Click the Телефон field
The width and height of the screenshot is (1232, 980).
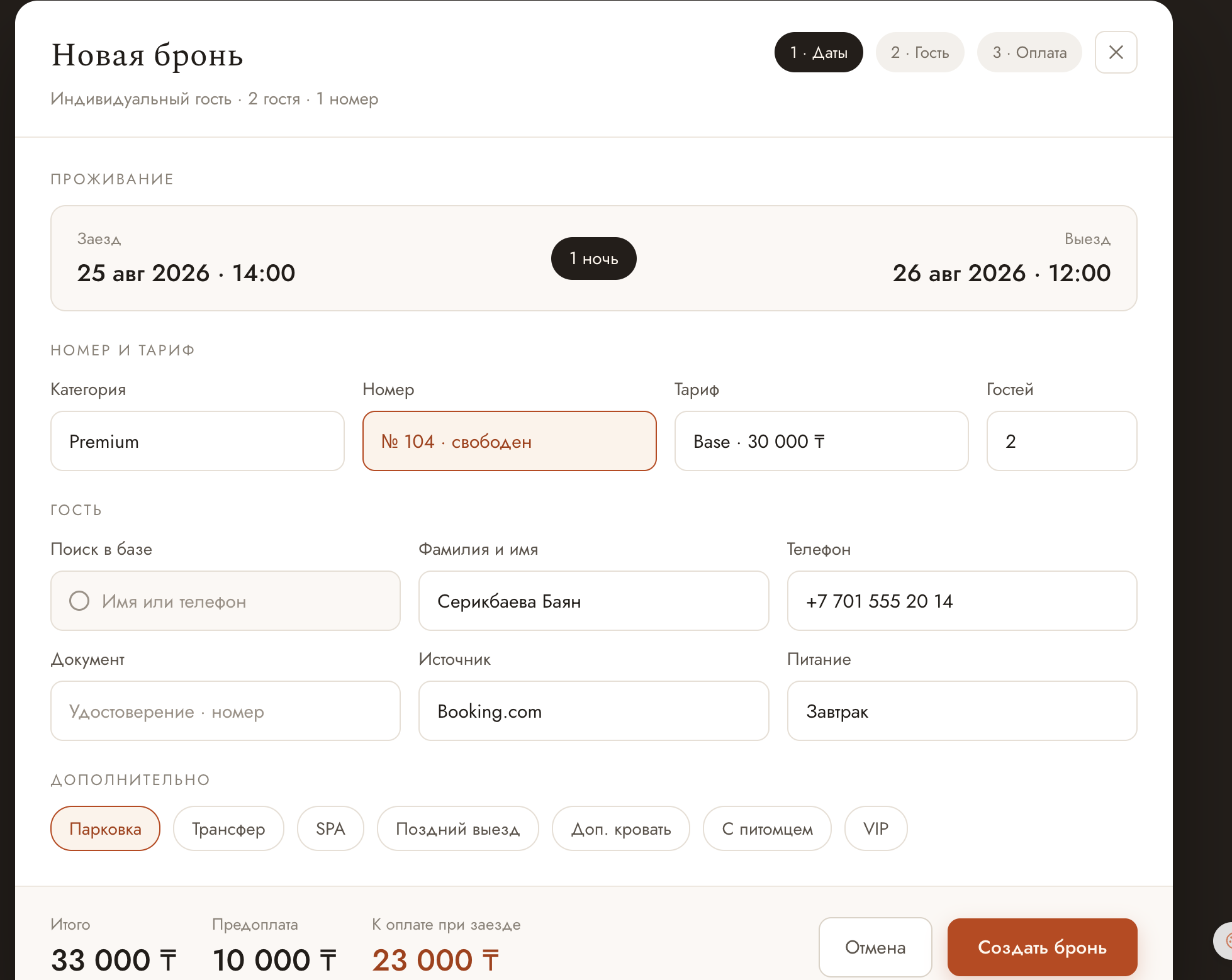tap(962, 601)
